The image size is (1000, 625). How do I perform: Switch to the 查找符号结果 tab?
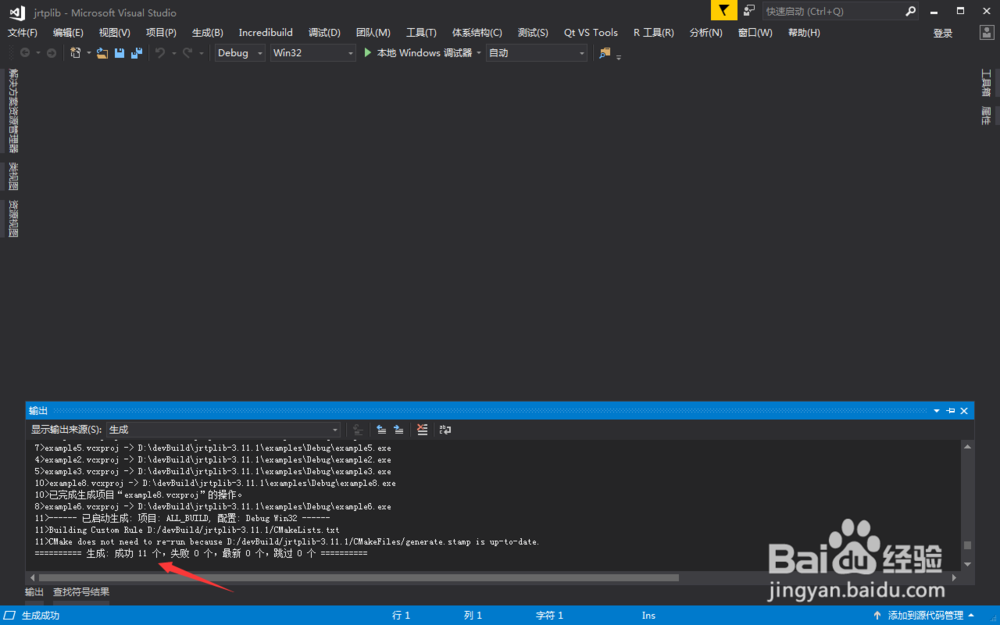coord(81,592)
